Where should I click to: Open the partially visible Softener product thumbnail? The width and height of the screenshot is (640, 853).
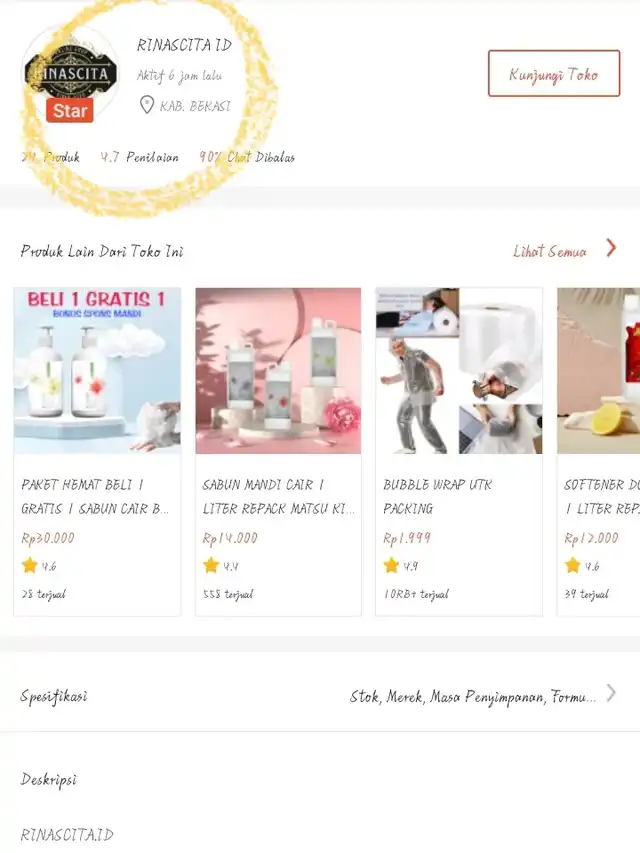599,370
